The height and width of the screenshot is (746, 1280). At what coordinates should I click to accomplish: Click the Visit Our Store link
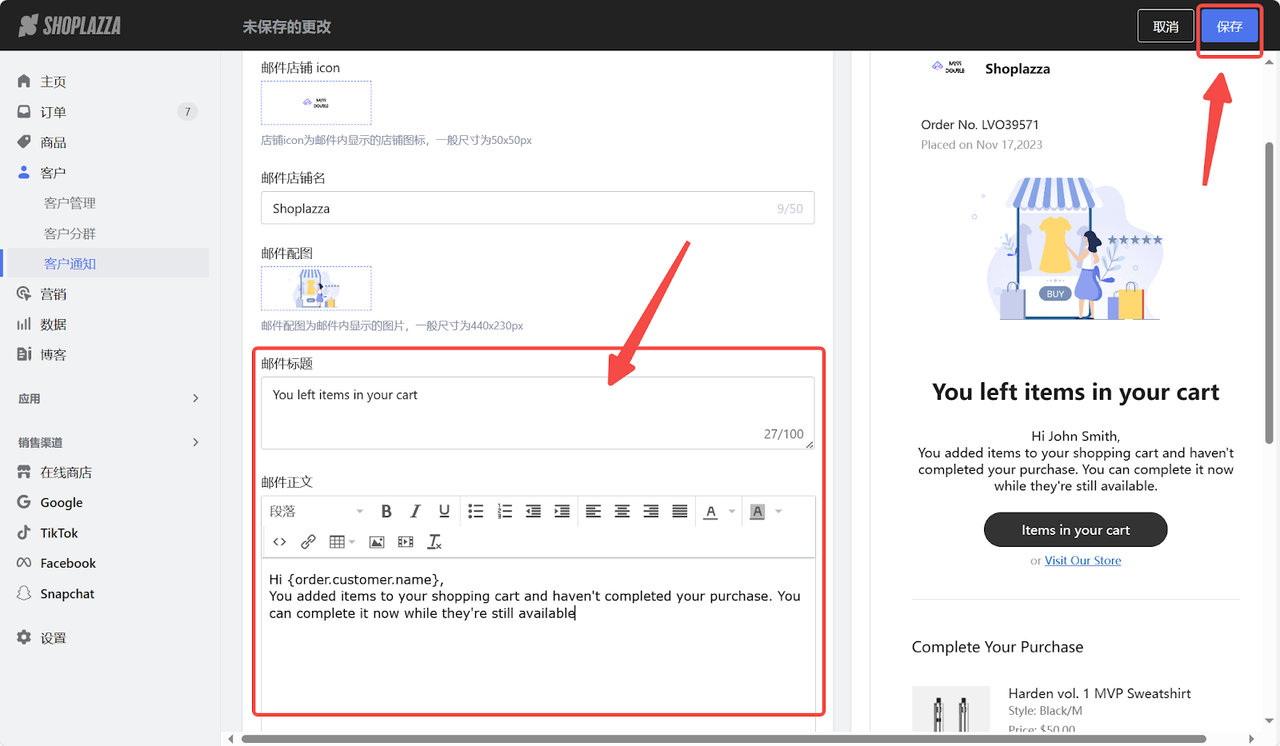click(1083, 561)
